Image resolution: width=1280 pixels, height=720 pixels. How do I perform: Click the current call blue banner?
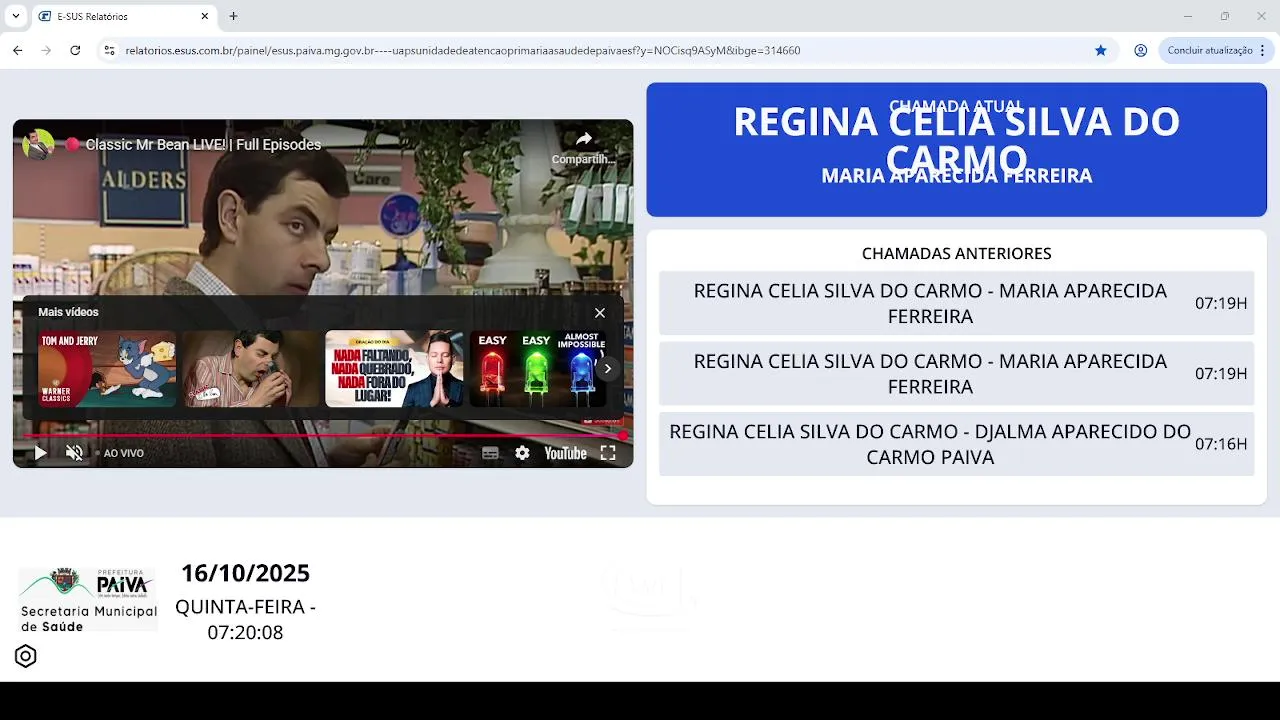pos(956,149)
